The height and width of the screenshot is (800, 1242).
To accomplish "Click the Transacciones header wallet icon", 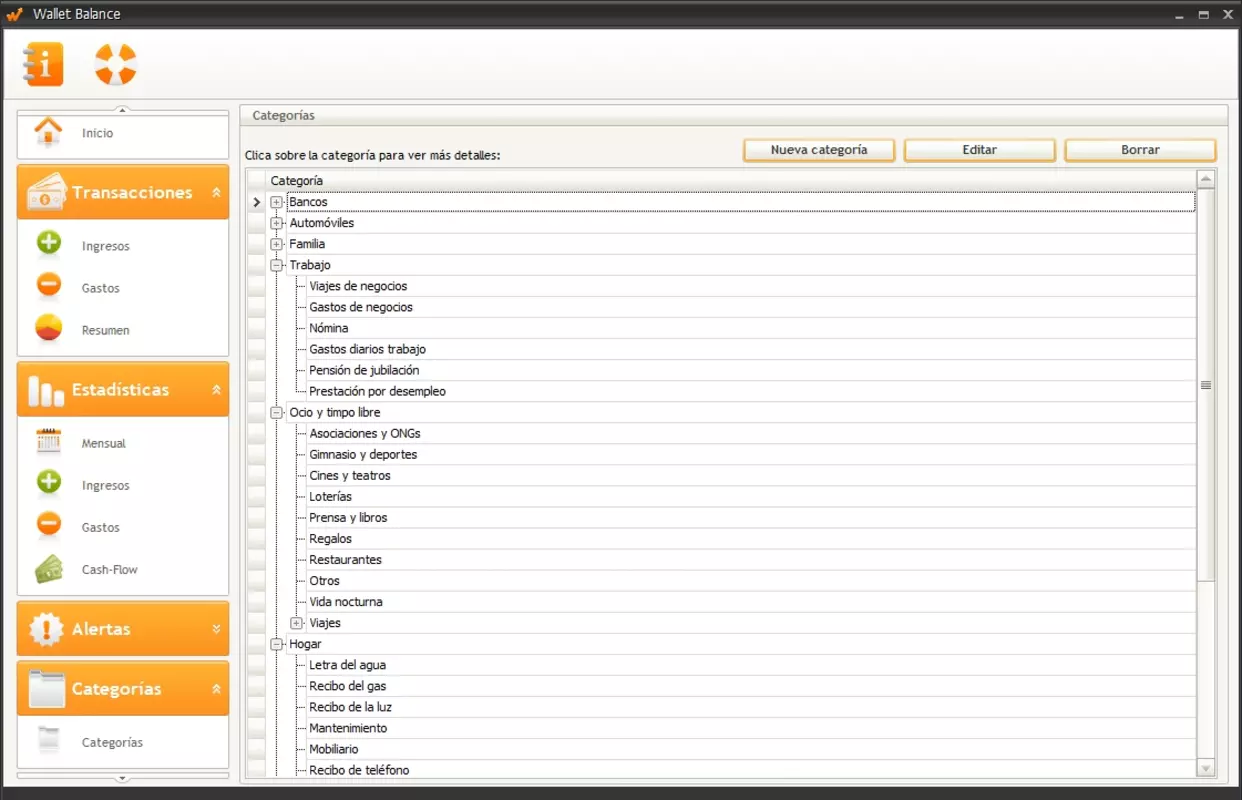I will [x=46, y=192].
